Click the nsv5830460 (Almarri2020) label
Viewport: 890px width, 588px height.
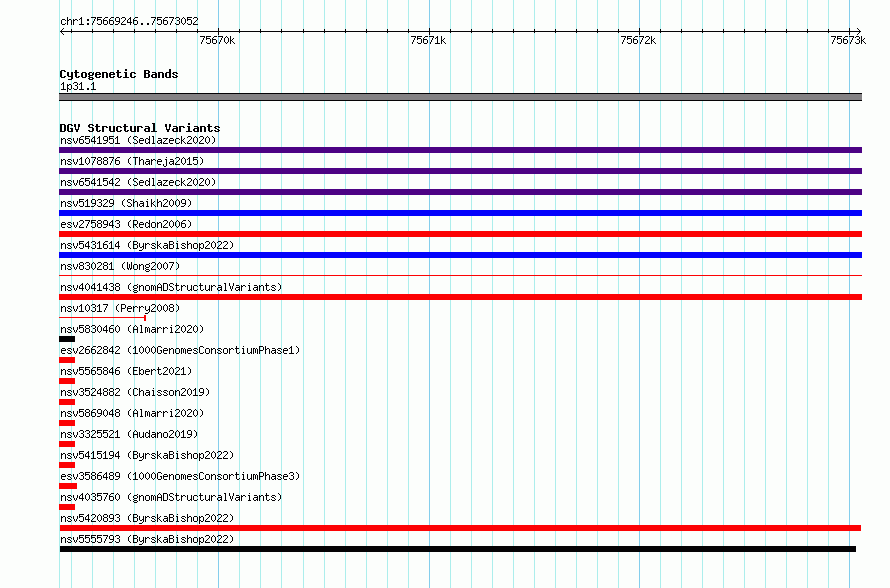(x=132, y=329)
